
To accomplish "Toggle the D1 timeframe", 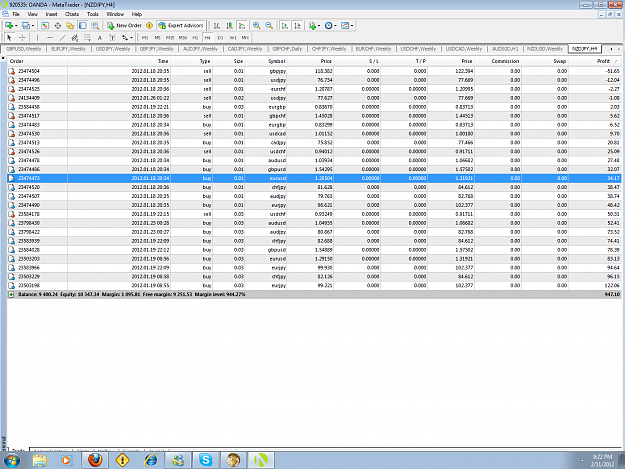I will pyautogui.click(x=220, y=37).
